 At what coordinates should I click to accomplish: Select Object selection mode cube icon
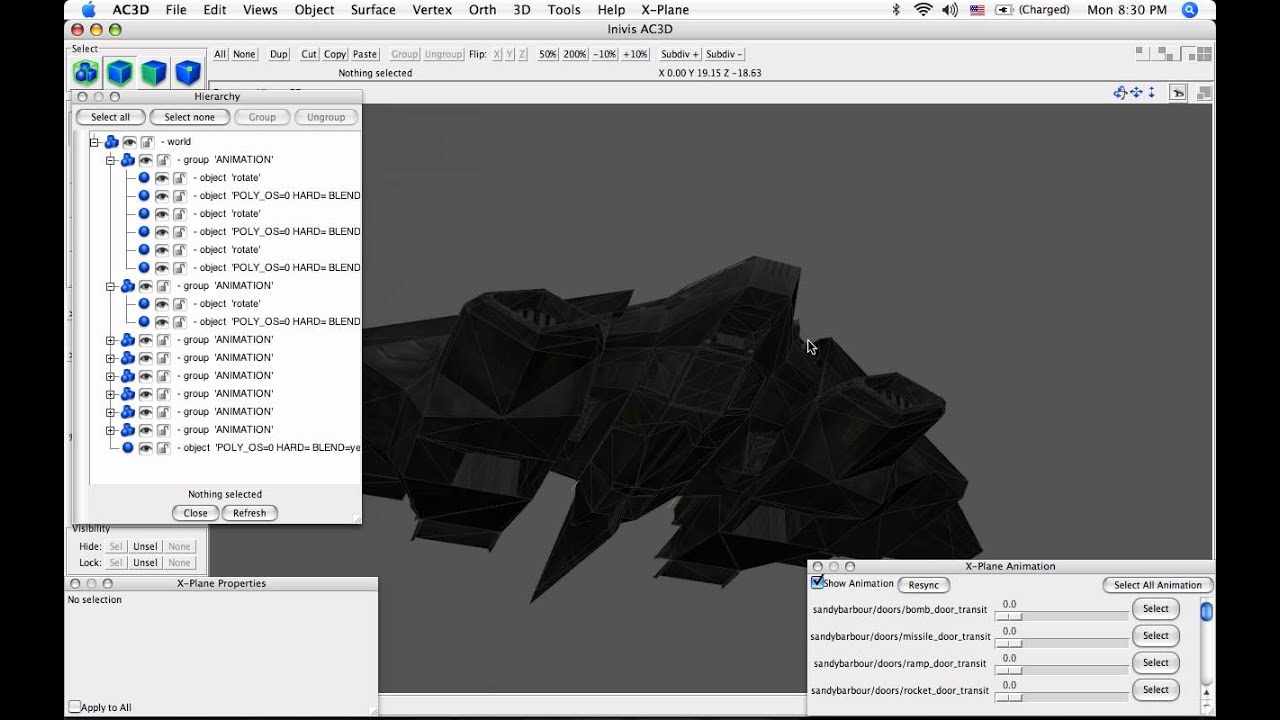(120, 72)
